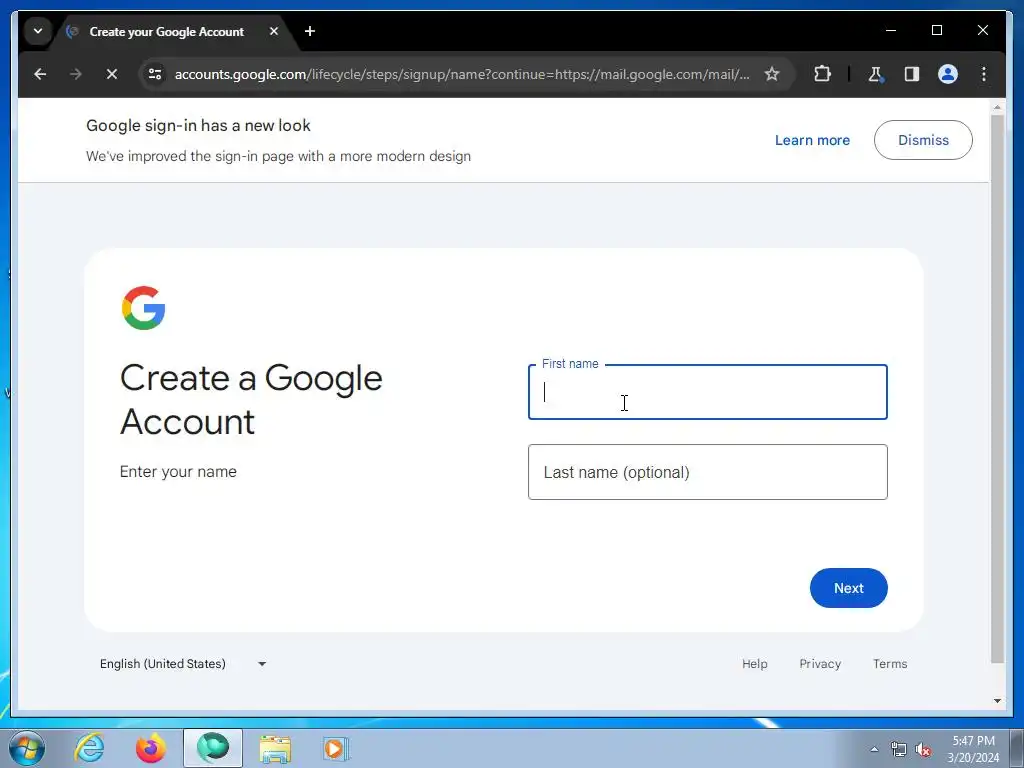The height and width of the screenshot is (768, 1024).
Task: Expand the tab search dropdown
Action: point(38,31)
